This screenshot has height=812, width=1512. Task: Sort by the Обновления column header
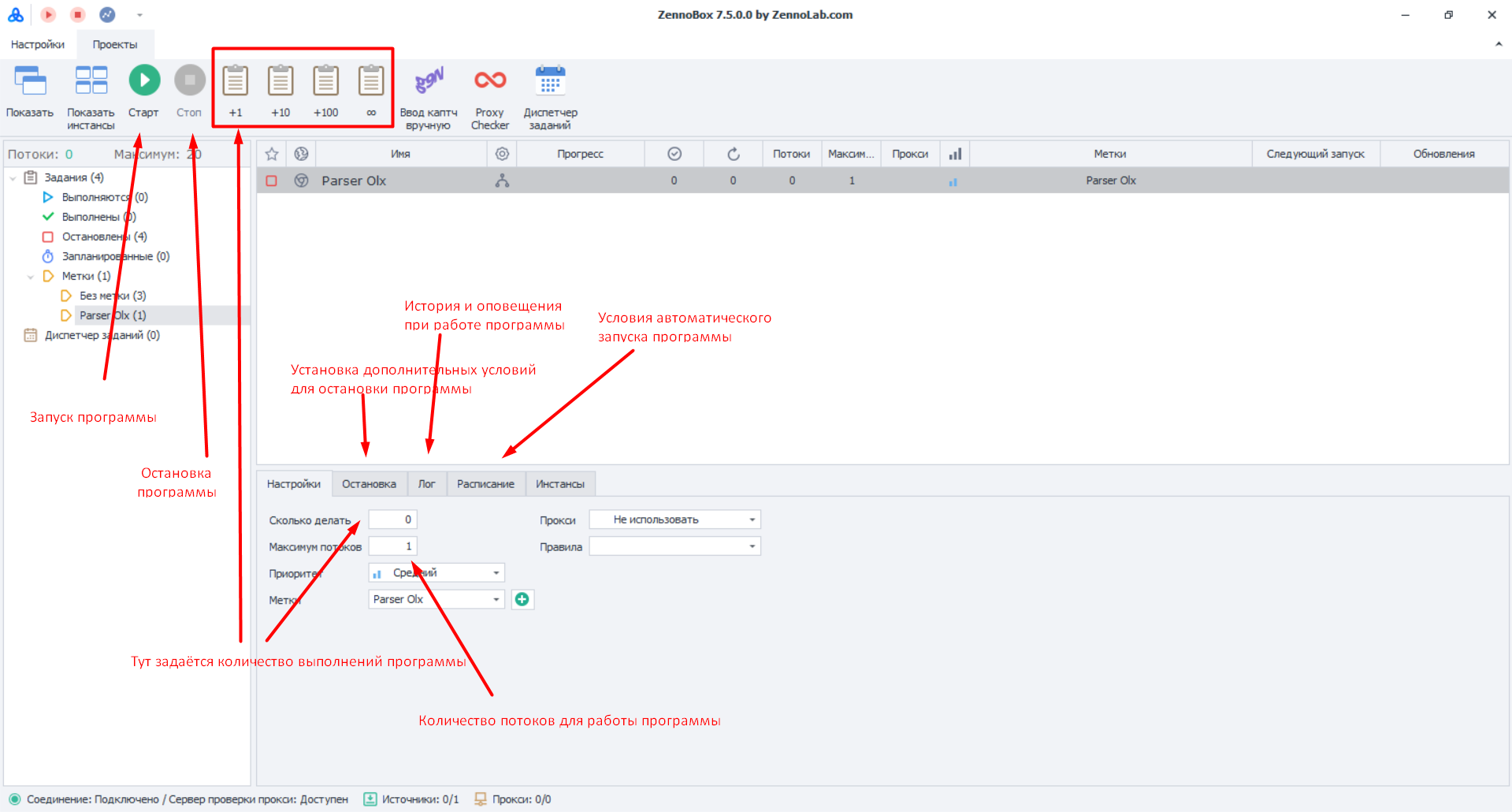[x=1444, y=154]
